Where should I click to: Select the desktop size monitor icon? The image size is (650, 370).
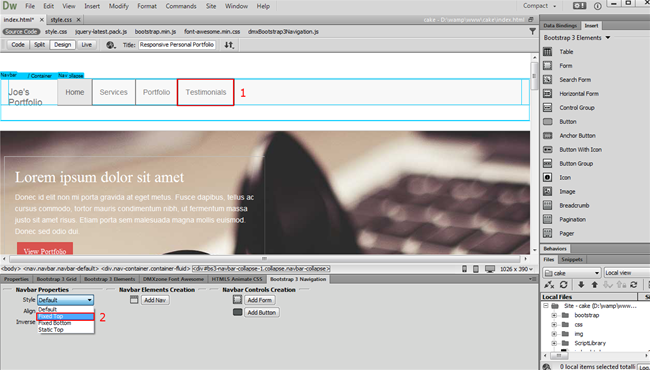490,269
